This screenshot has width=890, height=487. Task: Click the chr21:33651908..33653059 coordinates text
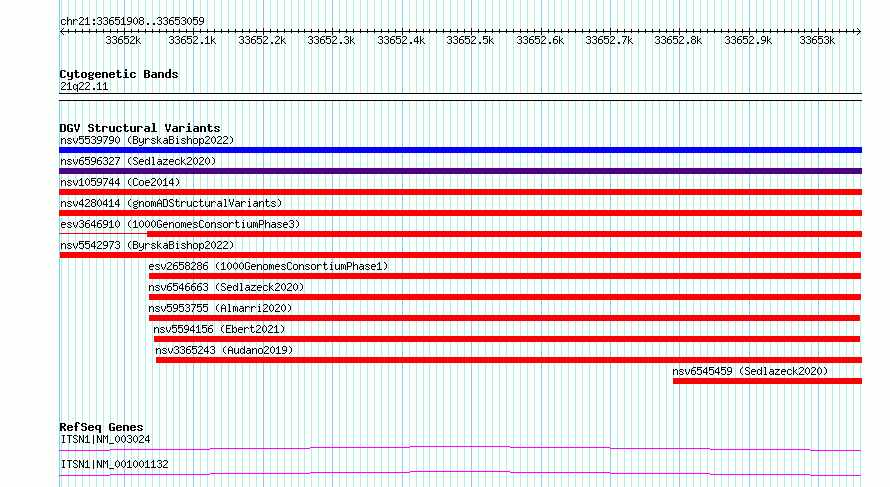(132, 21)
